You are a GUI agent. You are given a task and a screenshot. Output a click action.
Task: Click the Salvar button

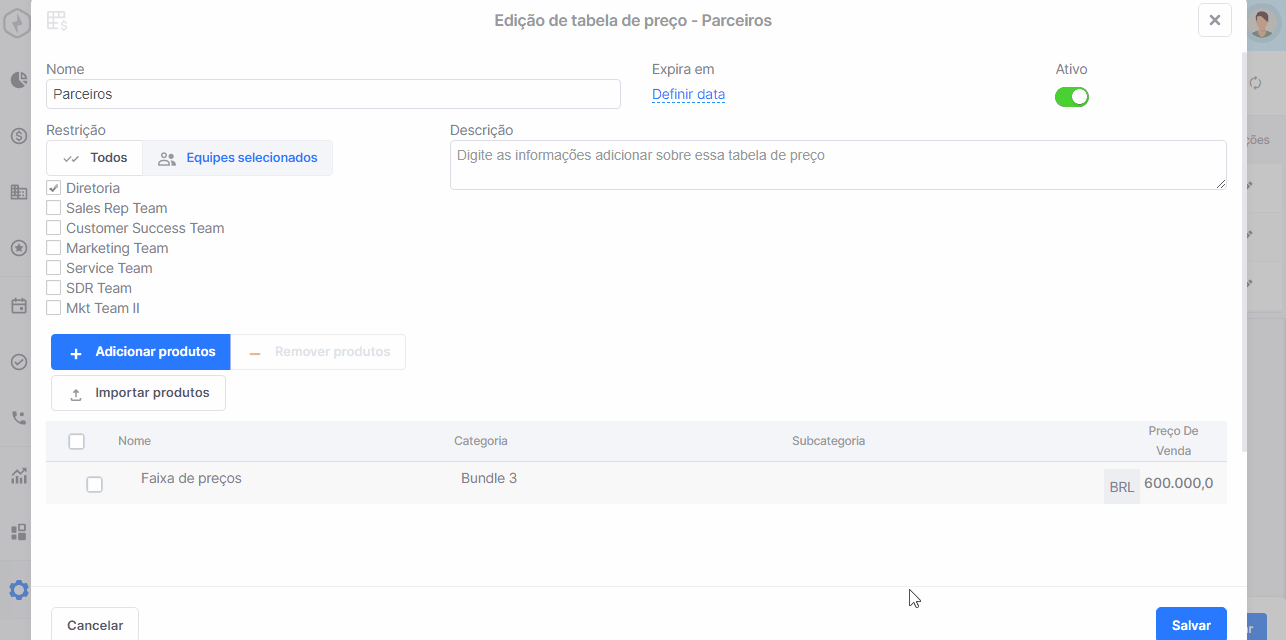[x=1191, y=625]
